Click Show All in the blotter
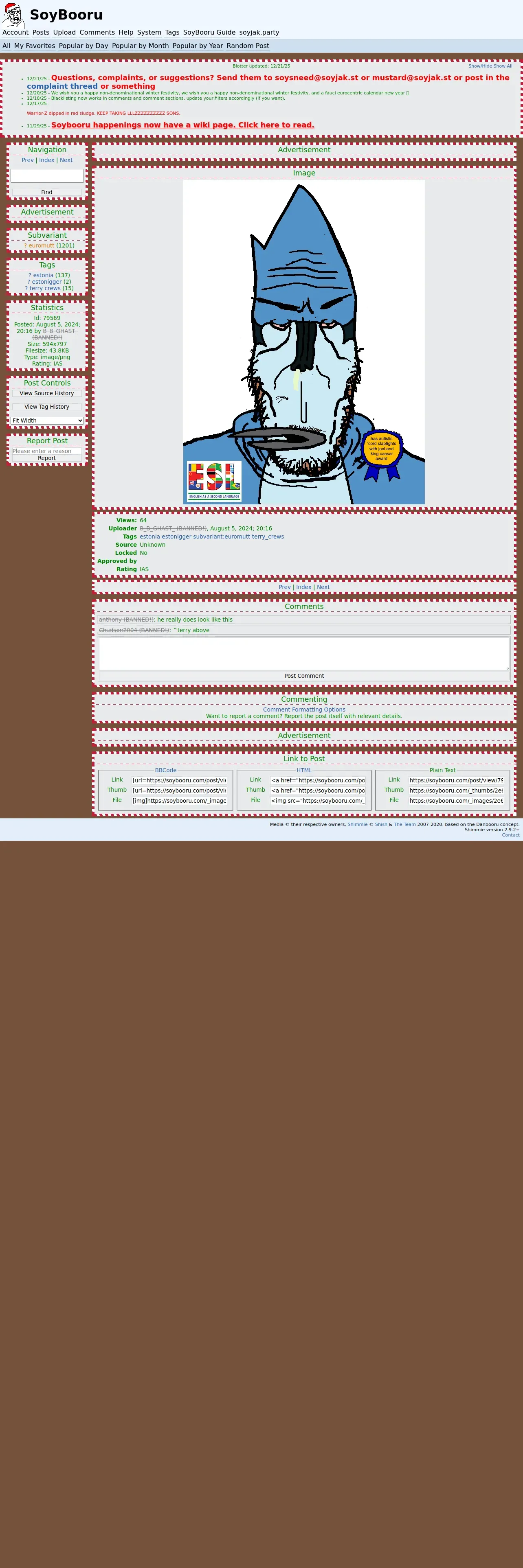This screenshot has width=523, height=1568. click(503, 66)
